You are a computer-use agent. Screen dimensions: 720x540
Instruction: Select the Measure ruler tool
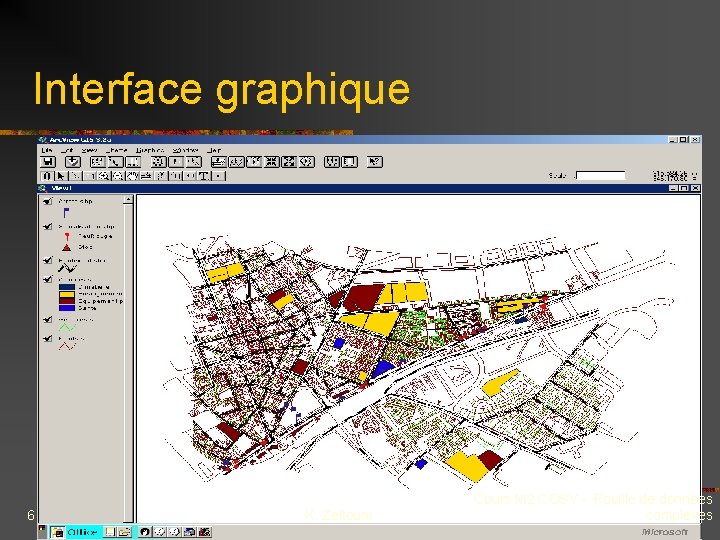[146, 175]
